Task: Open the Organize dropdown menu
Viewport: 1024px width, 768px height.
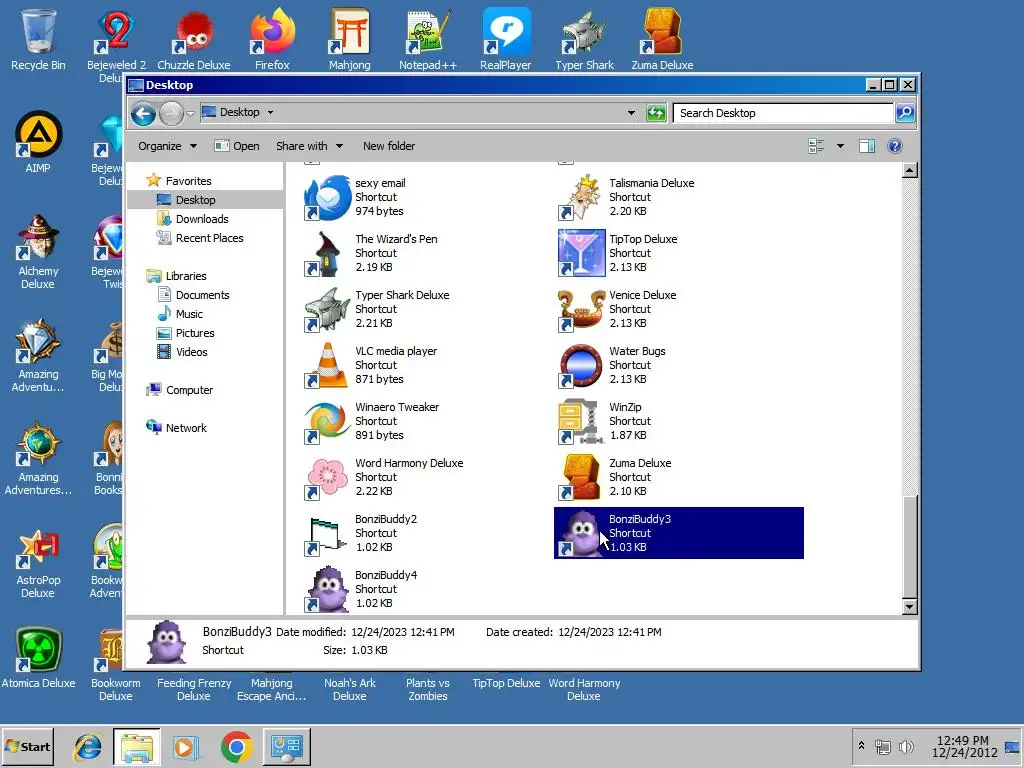Action: (x=167, y=146)
